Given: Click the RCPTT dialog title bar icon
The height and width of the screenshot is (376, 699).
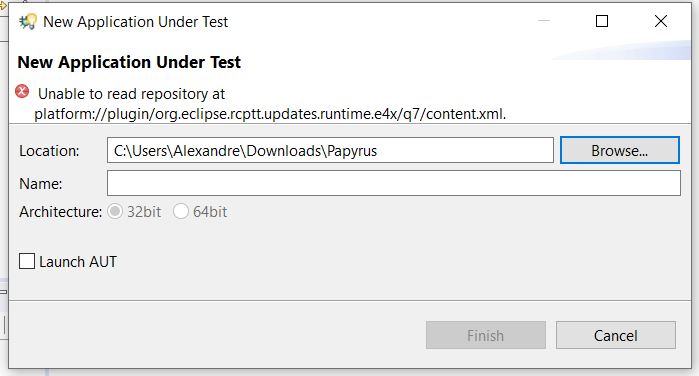Looking at the screenshot, I should point(28,21).
